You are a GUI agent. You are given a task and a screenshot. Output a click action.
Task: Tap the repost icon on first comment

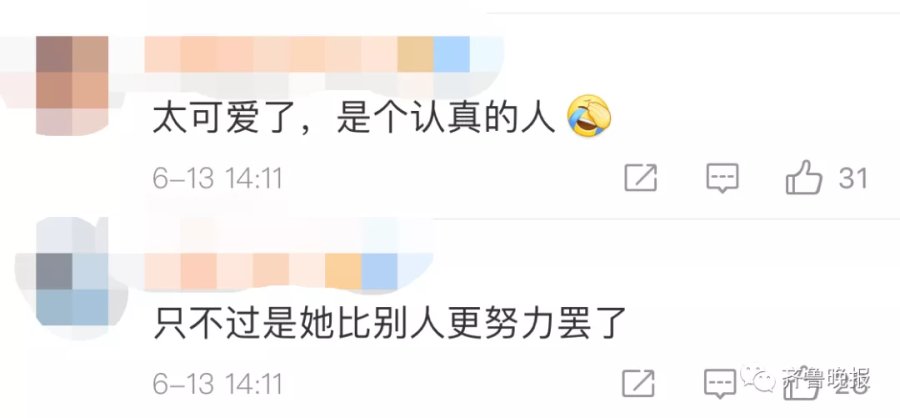coord(641,177)
